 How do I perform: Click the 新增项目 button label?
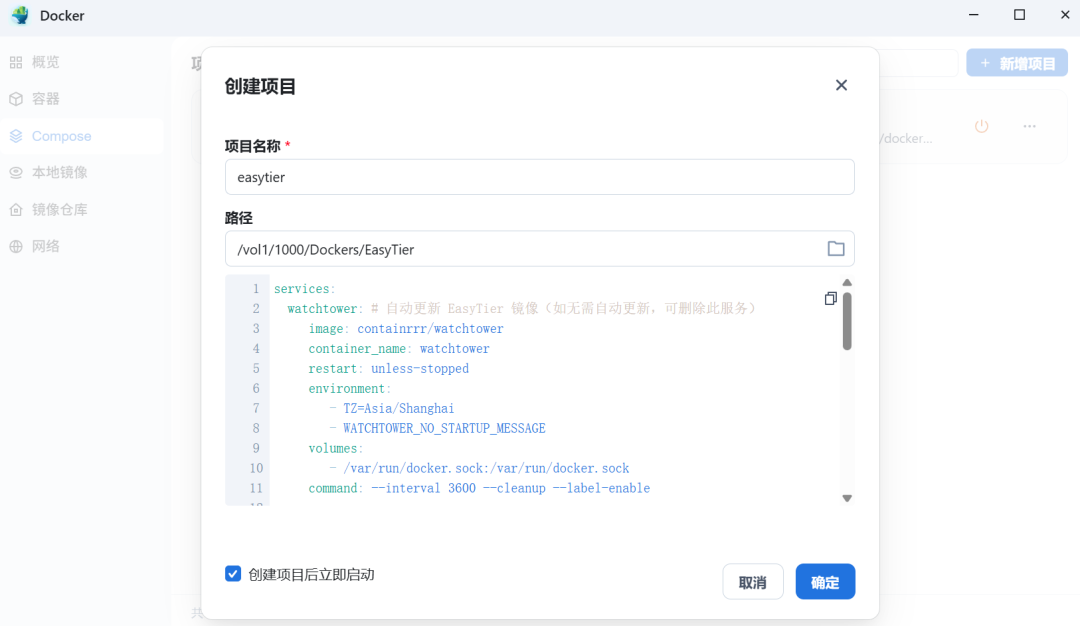tap(1027, 64)
